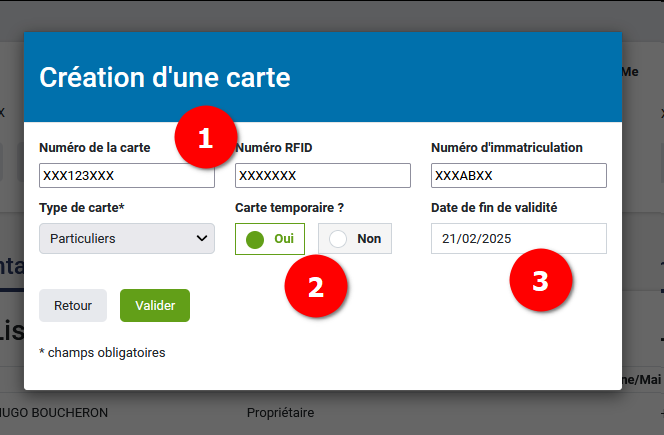Open the Date de fin de validité field
The image size is (664, 435).
(519, 239)
